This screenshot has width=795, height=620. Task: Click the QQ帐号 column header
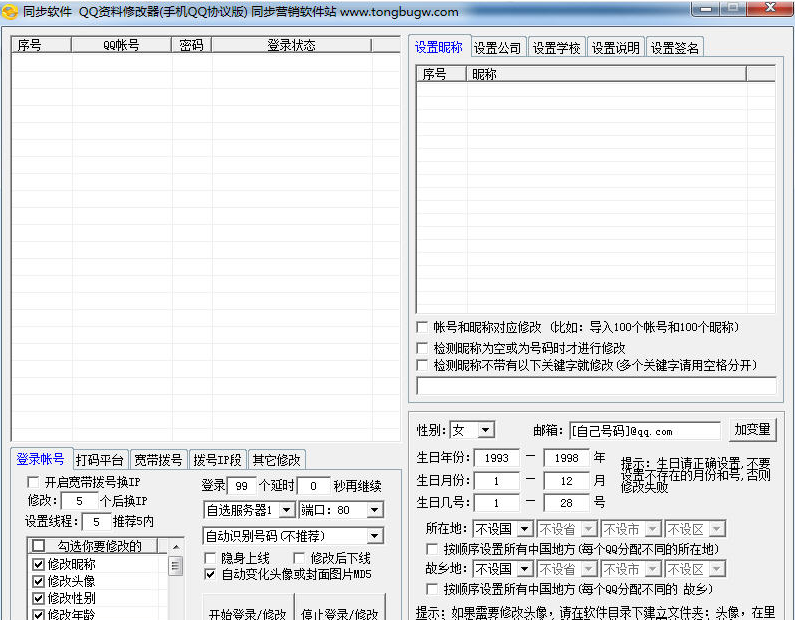point(121,45)
